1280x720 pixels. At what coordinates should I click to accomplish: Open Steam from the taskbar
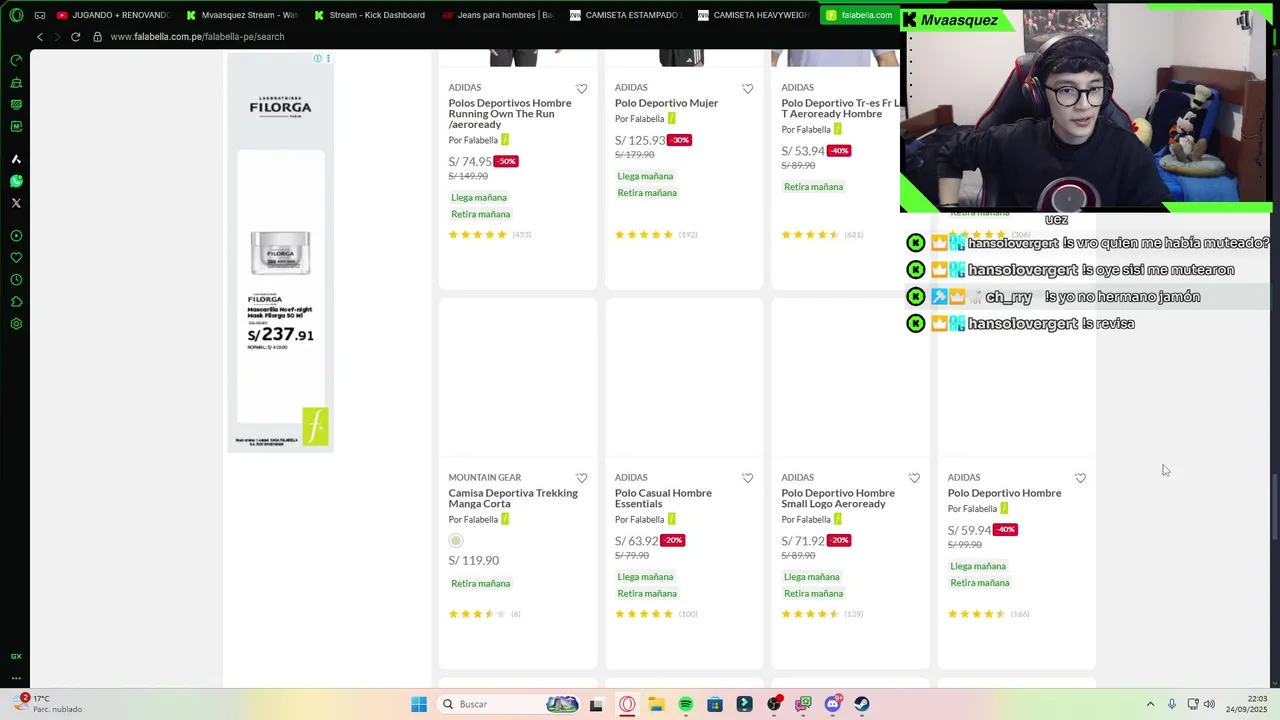pyautogui.click(x=862, y=704)
